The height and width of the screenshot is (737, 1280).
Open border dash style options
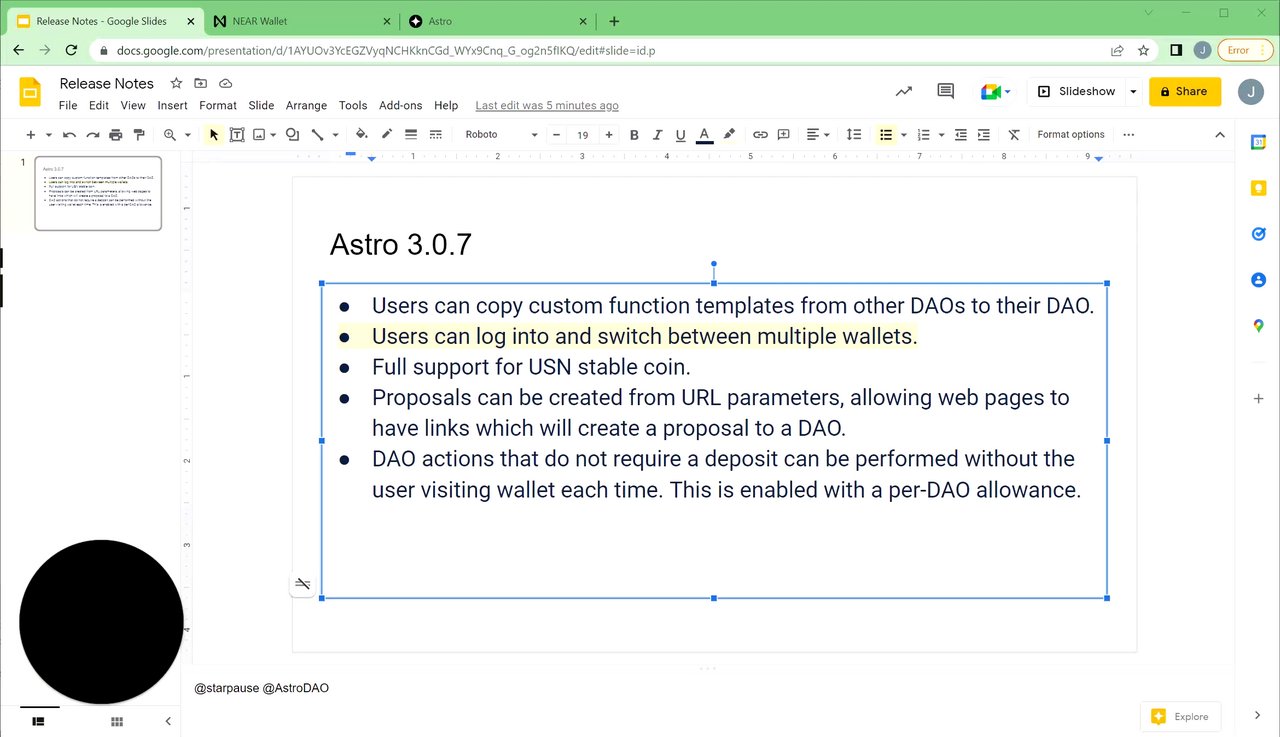[x=435, y=134]
